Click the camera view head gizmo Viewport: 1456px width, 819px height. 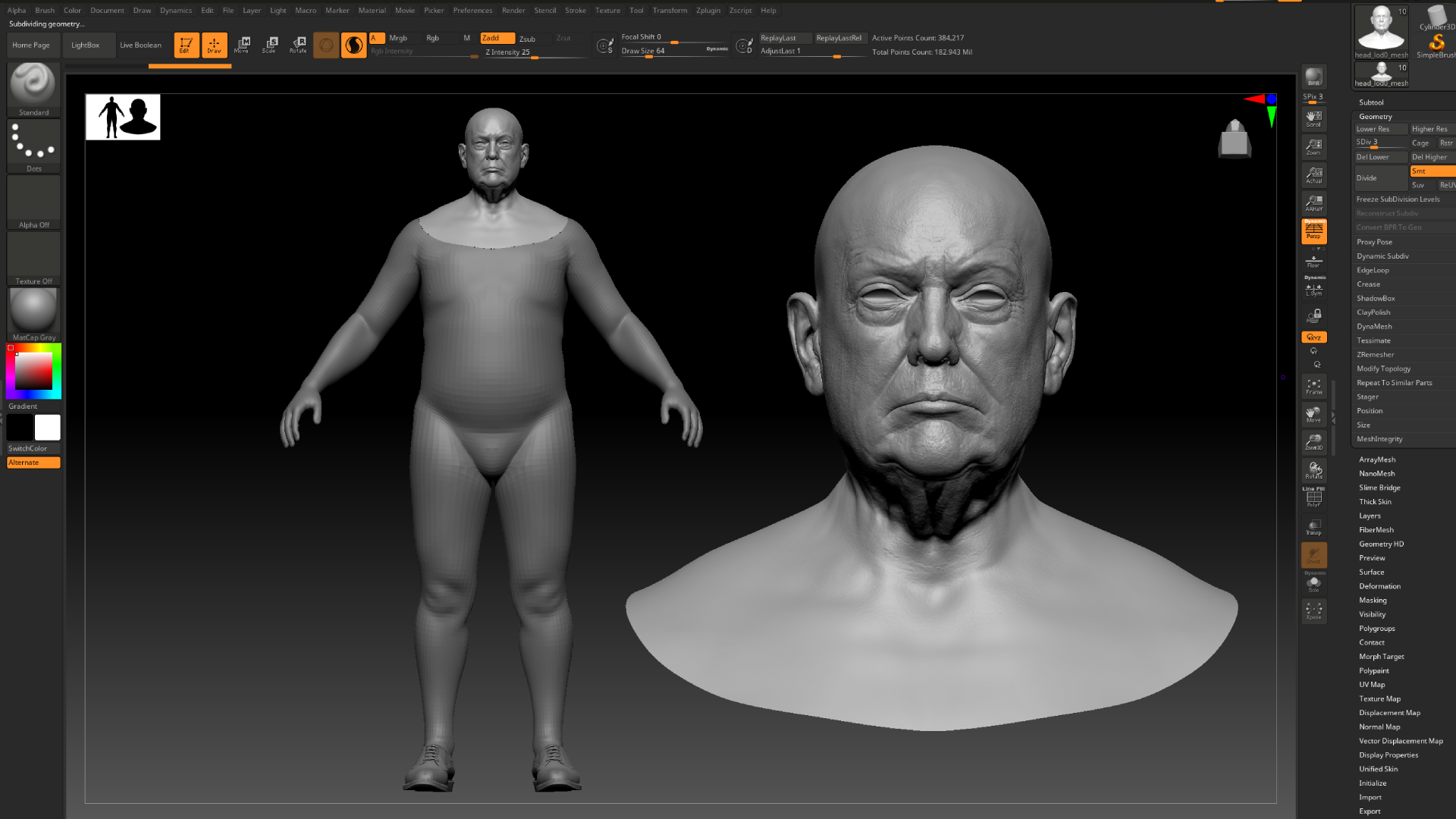point(1235,138)
